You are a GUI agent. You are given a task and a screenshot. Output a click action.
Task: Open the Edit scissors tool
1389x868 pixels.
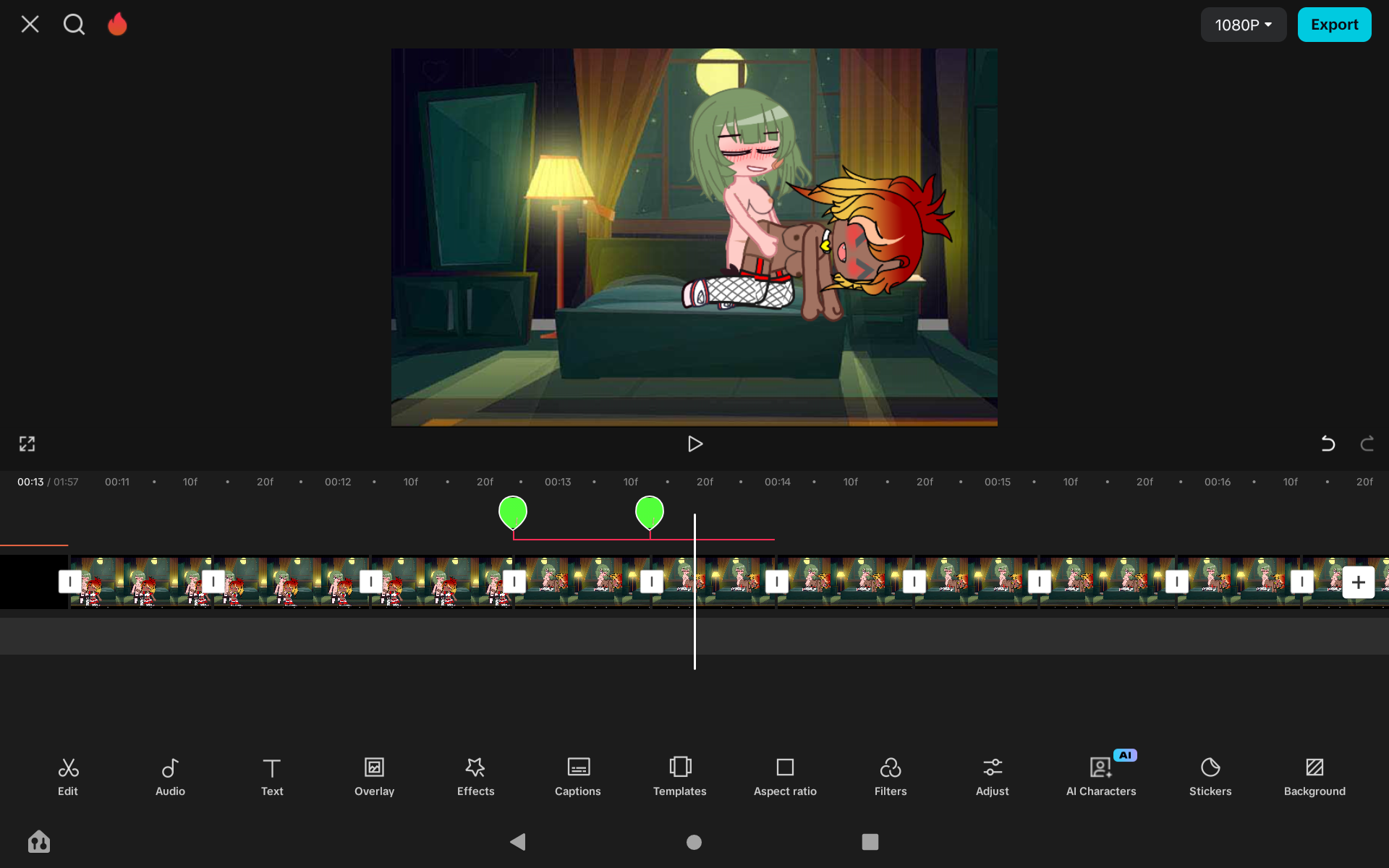(68, 775)
